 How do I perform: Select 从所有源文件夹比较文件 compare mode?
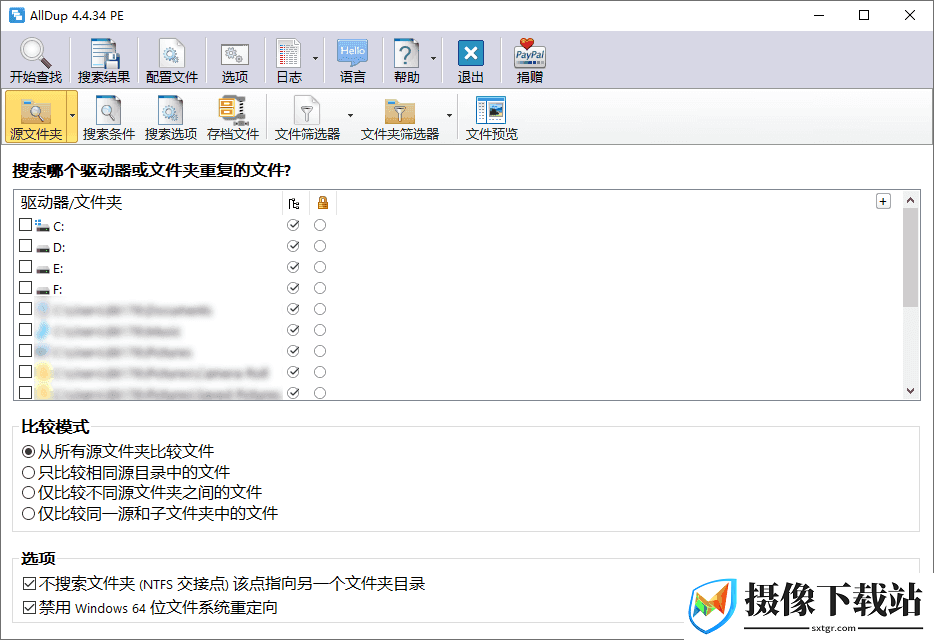[x=118, y=452]
